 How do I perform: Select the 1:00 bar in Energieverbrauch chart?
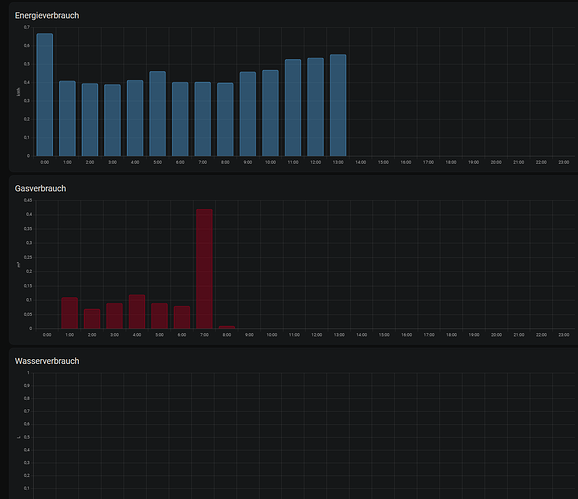(x=67, y=118)
